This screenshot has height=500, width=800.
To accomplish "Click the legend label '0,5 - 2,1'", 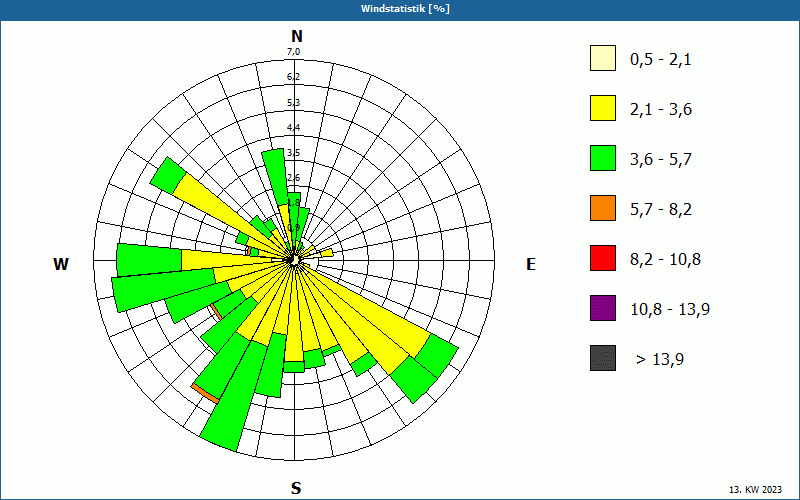I will tap(661, 60).
